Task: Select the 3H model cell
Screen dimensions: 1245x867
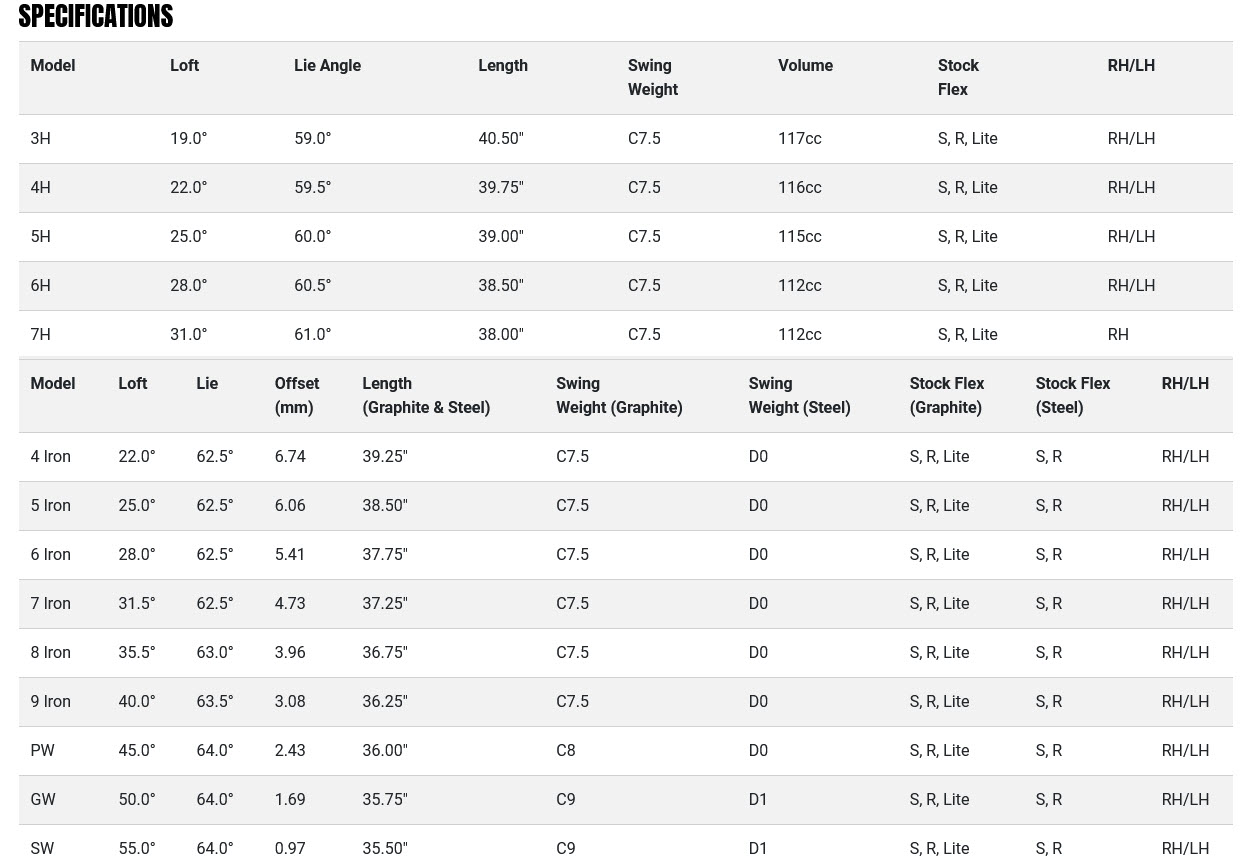Action: [40, 139]
